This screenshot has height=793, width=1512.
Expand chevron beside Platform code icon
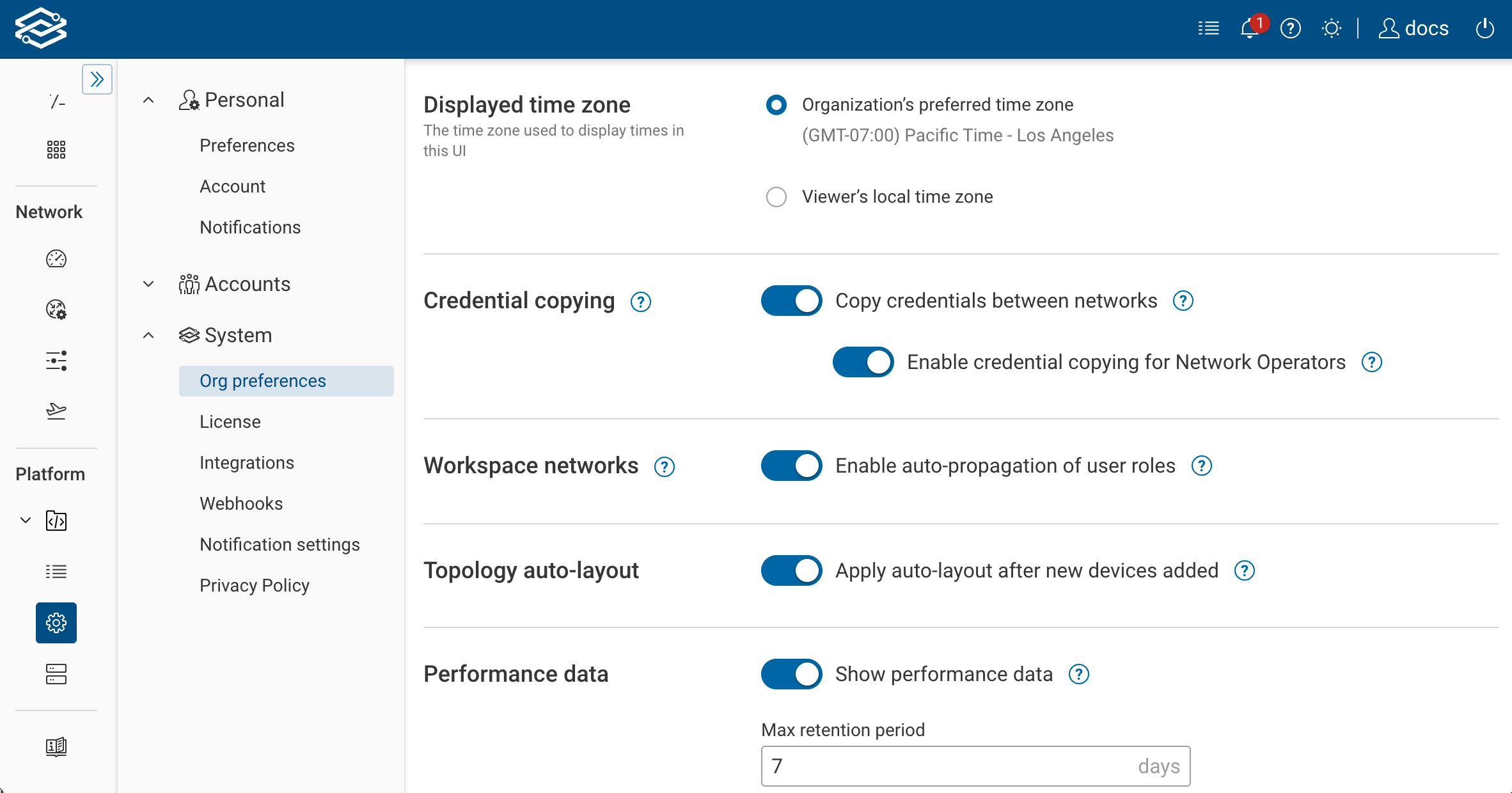26,521
